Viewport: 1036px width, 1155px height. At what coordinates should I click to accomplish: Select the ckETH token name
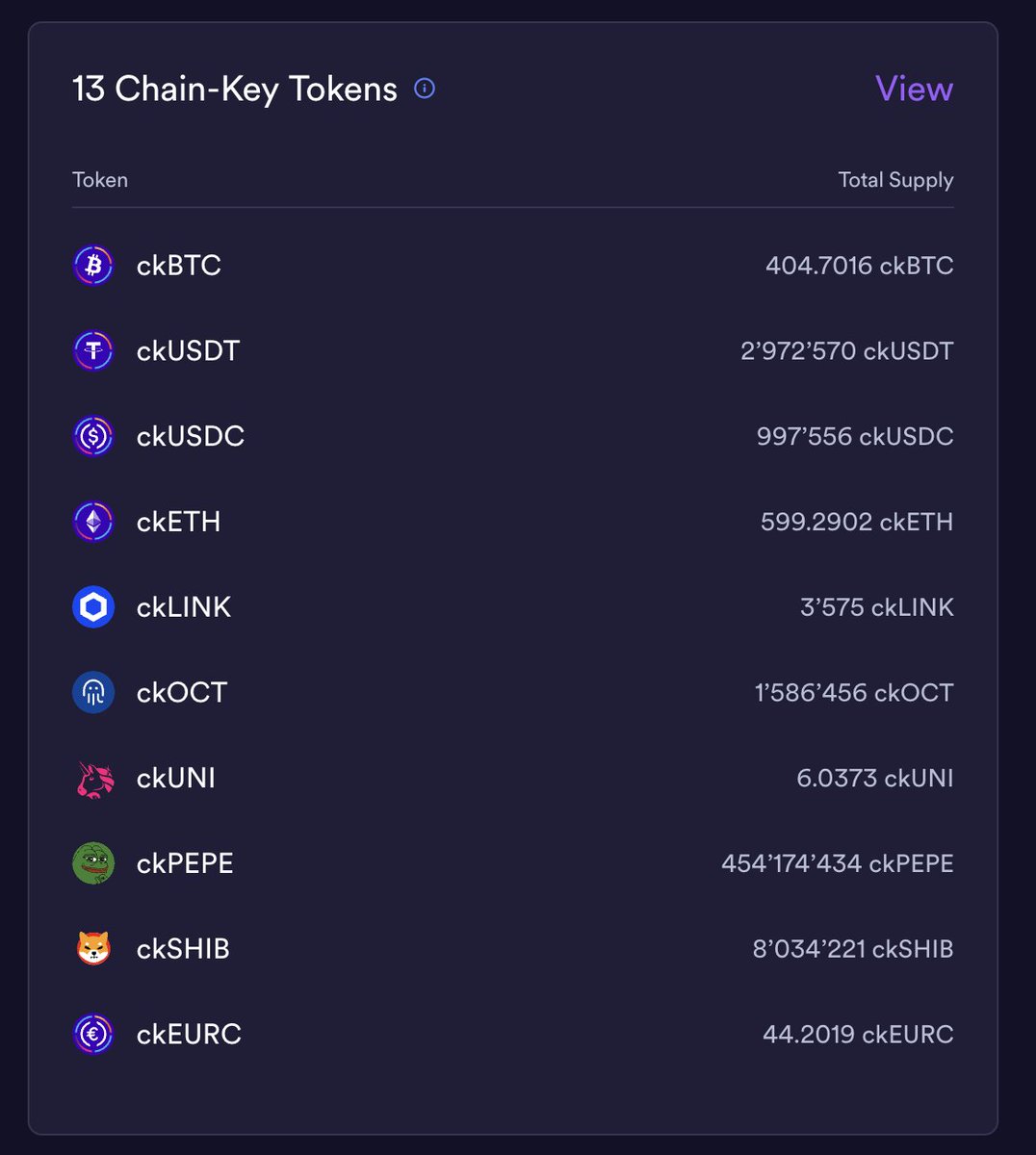[179, 522]
